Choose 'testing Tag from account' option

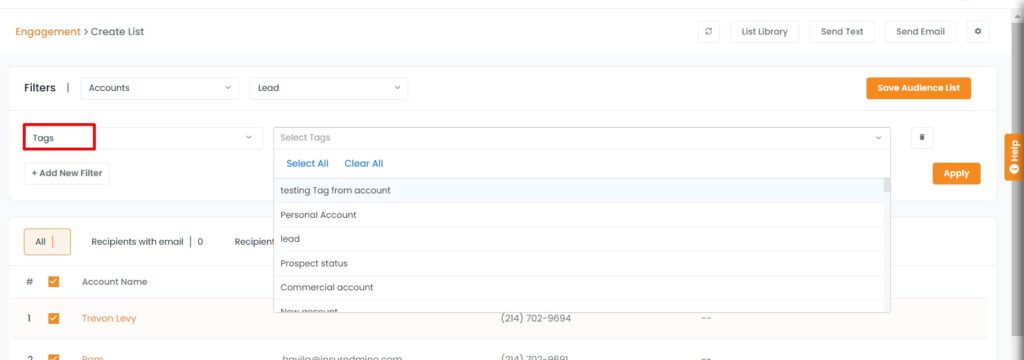tap(579, 191)
